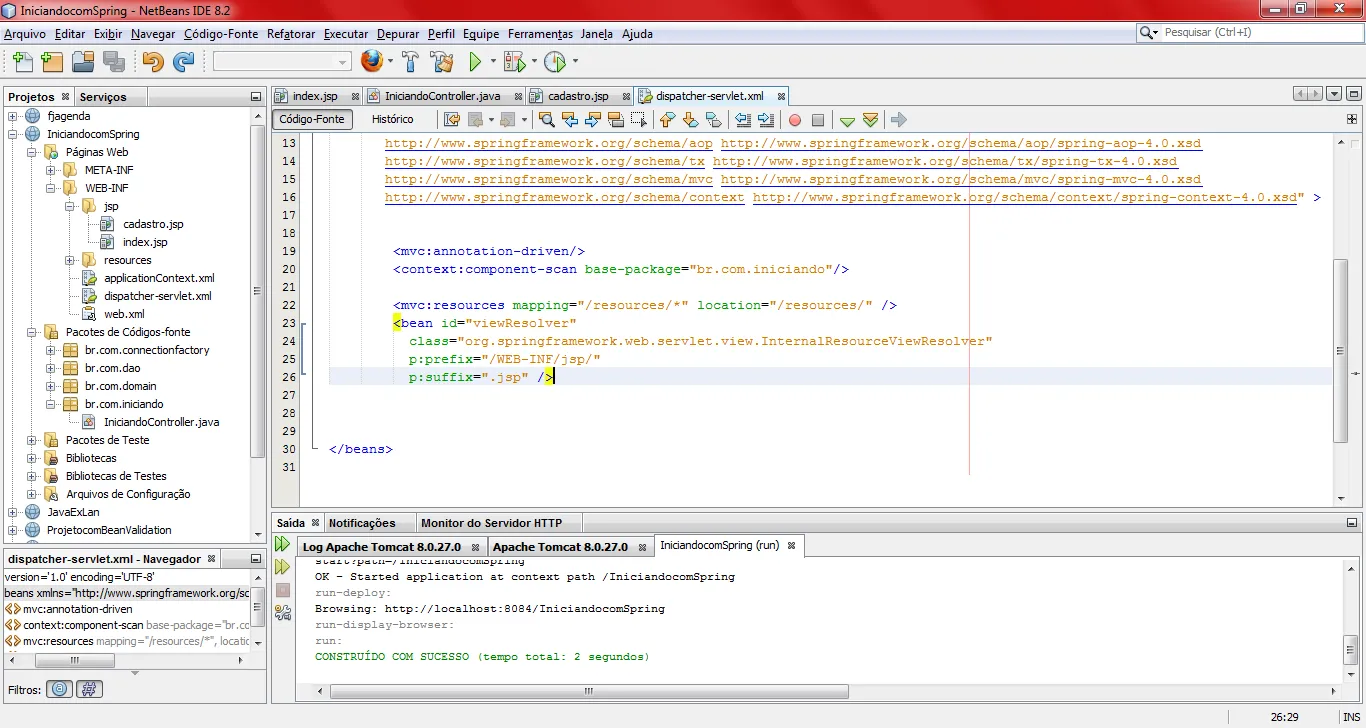Click the Undo arrow in the toolbar
The height and width of the screenshot is (728, 1366).
pyautogui.click(x=152, y=62)
